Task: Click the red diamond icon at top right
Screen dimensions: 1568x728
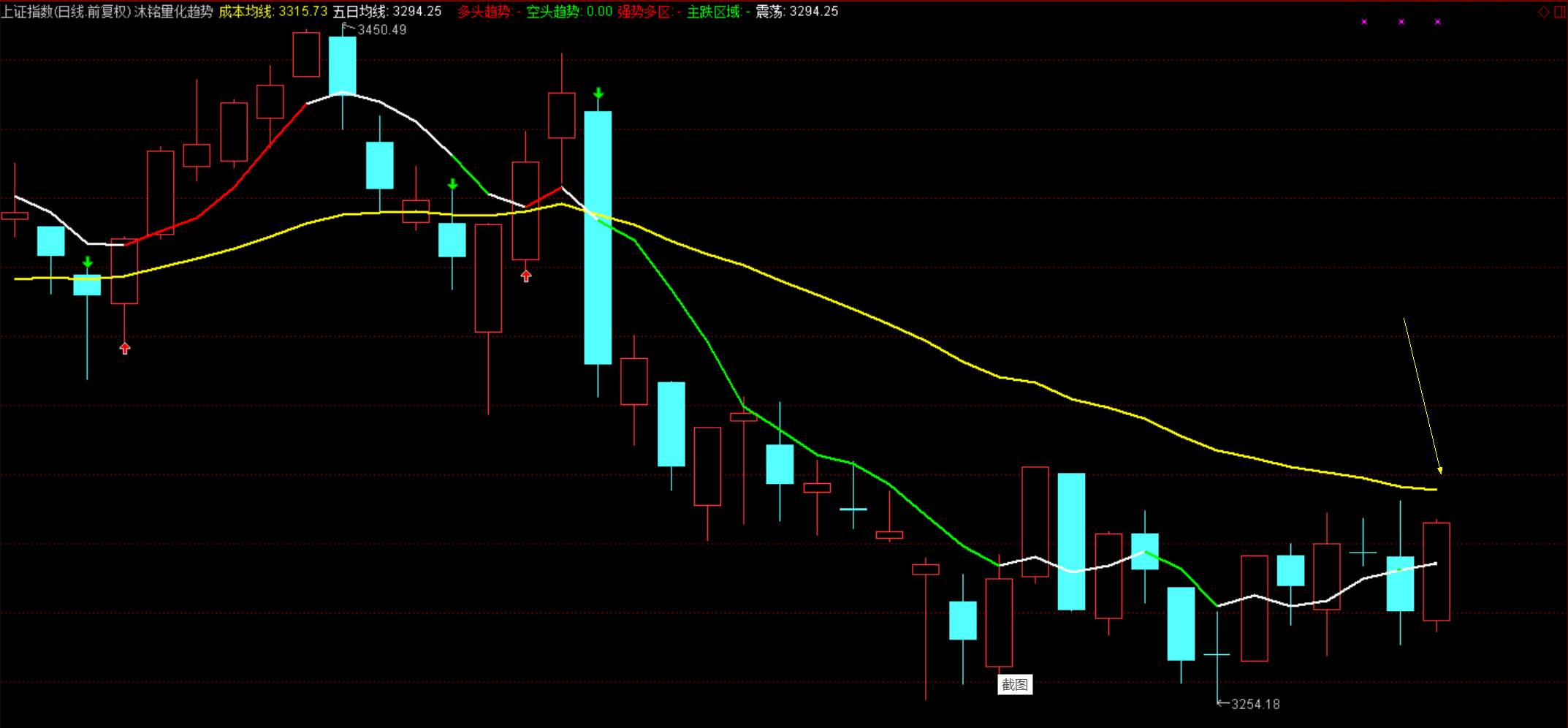Action: [x=1544, y=12]
